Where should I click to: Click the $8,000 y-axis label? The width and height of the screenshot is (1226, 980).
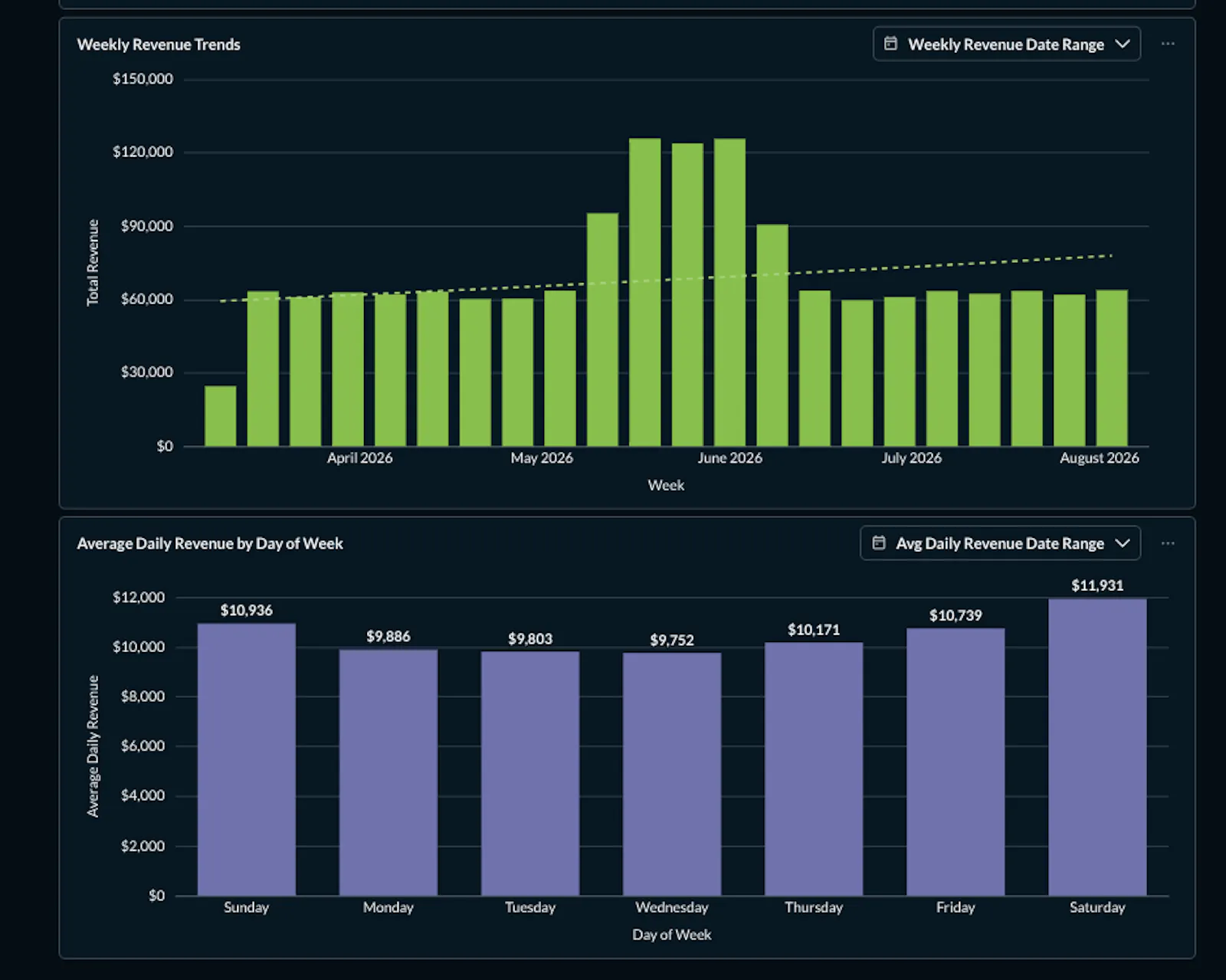(x=143, y=696)
